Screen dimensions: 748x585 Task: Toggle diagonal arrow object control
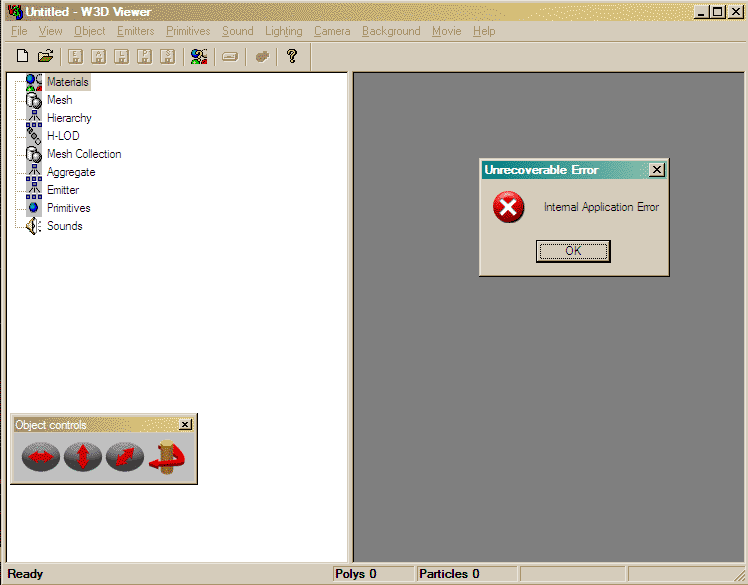pyautogui.click(x=125, y=458)
